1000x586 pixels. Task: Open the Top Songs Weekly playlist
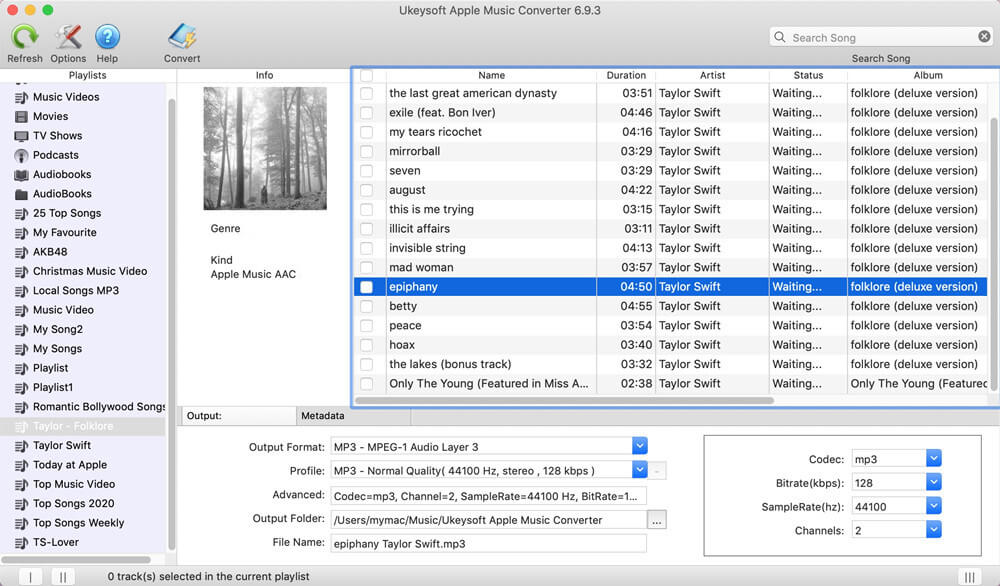click(78, 523)
